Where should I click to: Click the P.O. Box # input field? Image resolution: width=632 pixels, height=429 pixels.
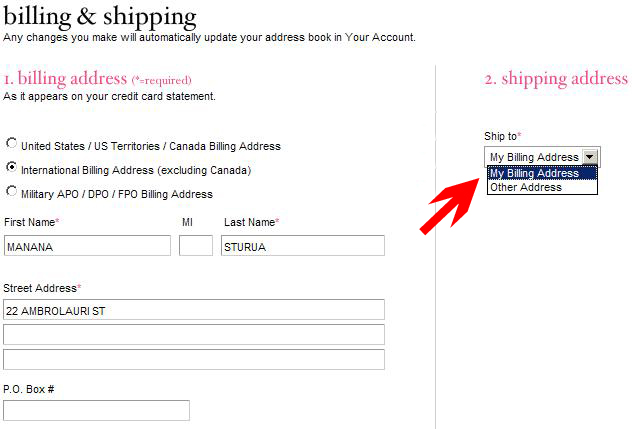click(x=96, y=411)
